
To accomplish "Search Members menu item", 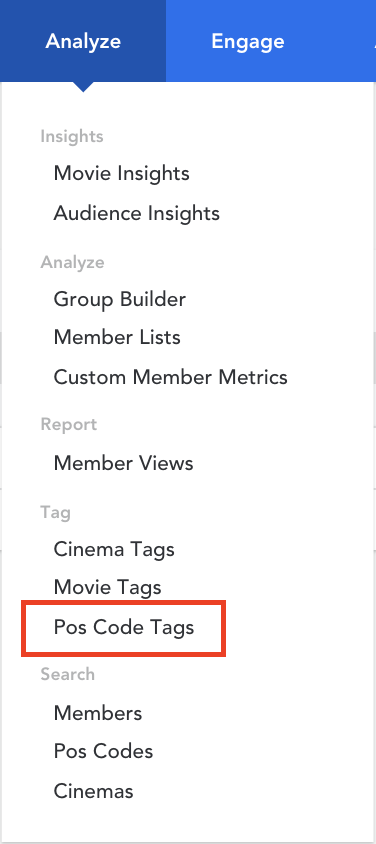I will click(98, 713).
